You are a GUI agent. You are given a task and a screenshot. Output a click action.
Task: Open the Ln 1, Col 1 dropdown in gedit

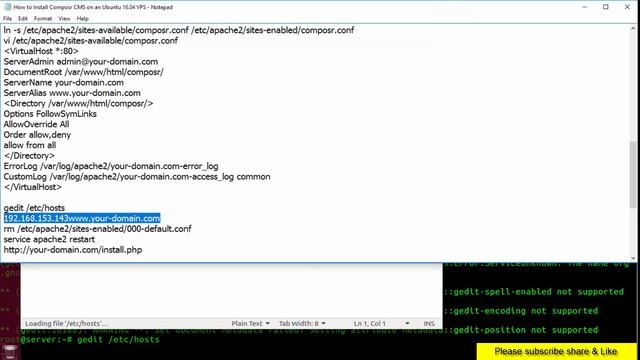click(x=381, y=323)
